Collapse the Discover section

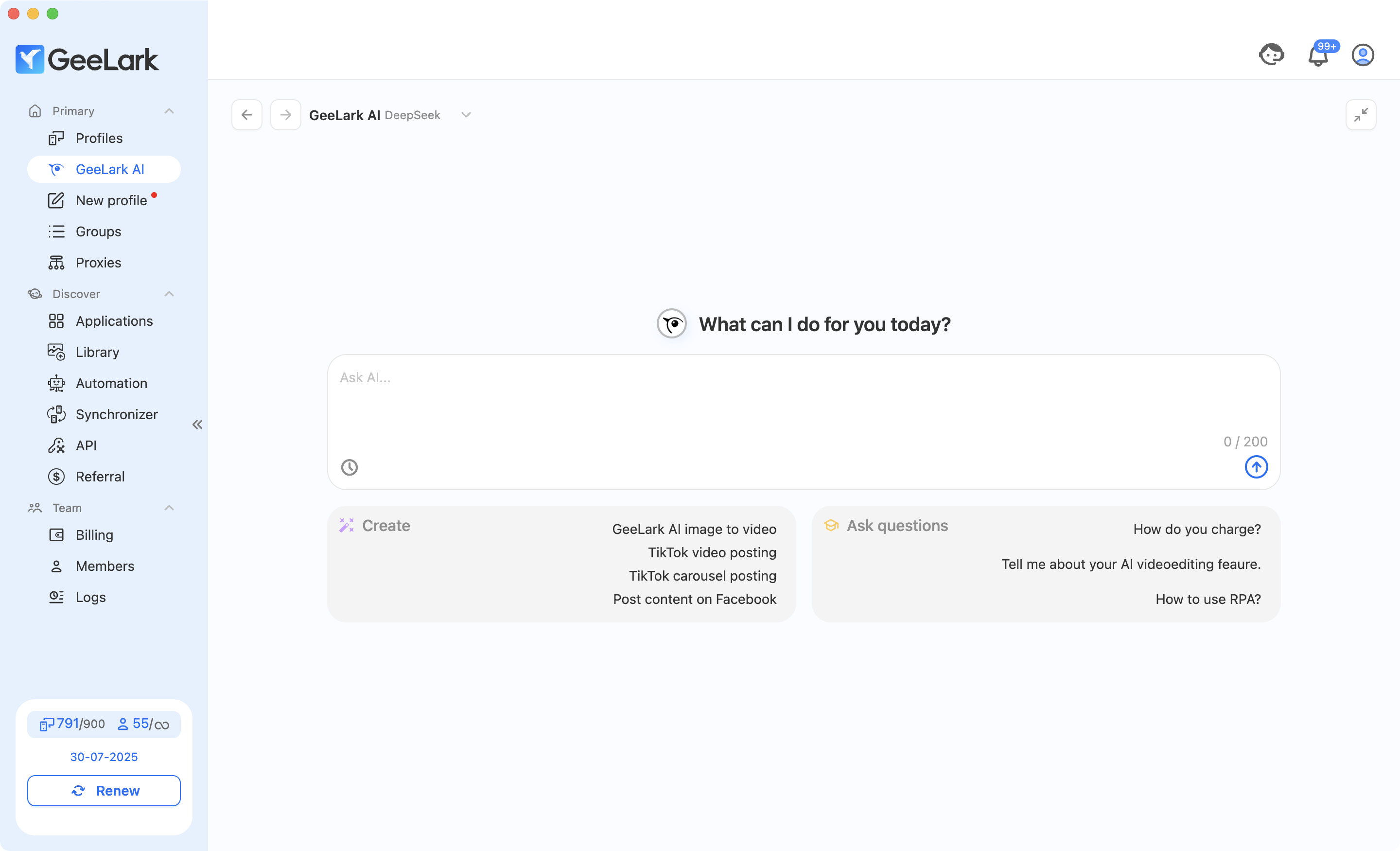(169, 294)
